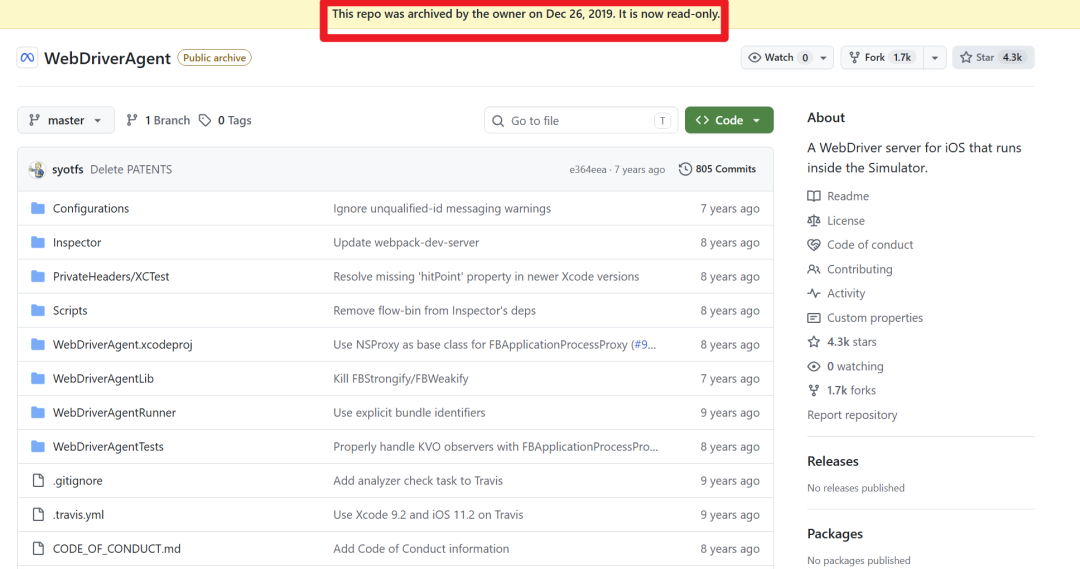The width and height of the screenshot is (1080, 569).
Task: Open the Releases section heading
Action: (833, 462)
